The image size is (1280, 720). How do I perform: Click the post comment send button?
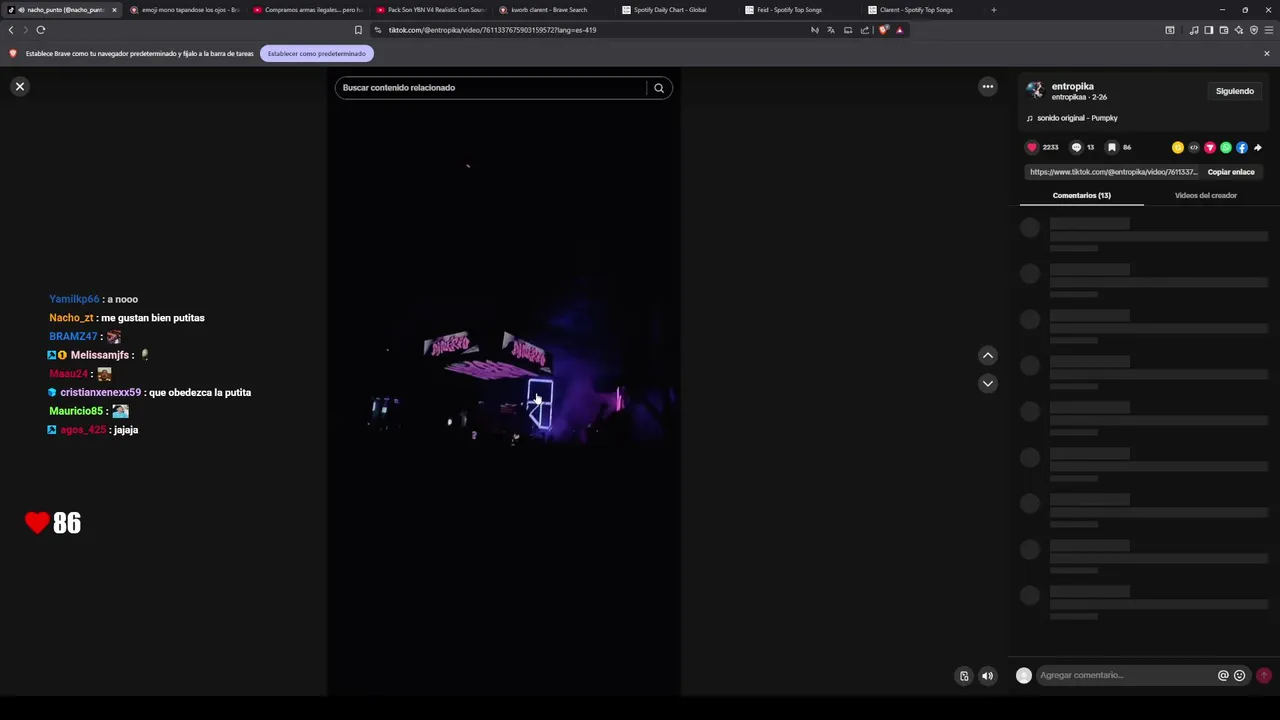point(1264,675)
